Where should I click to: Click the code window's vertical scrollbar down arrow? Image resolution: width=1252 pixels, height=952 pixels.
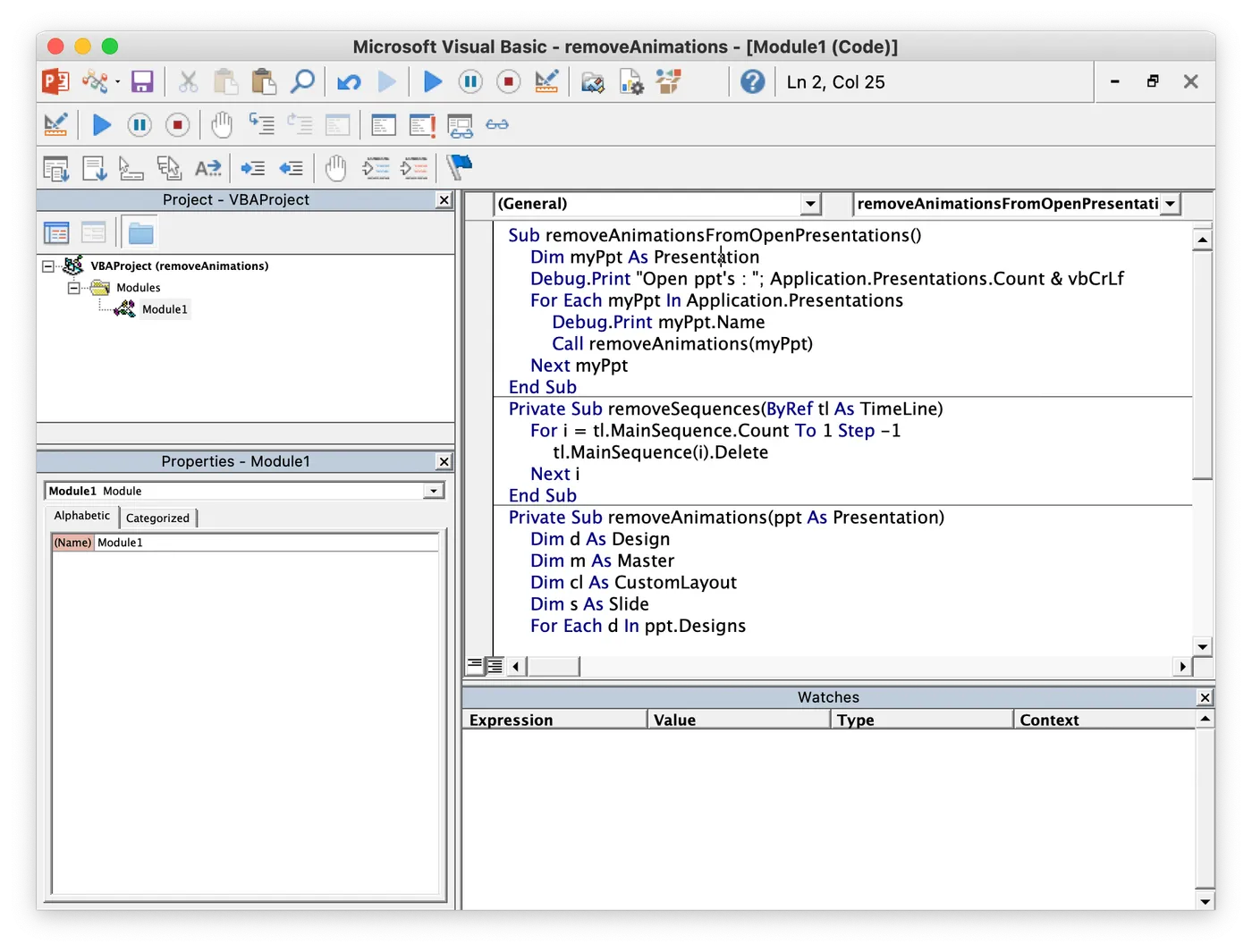(1202, 646)
